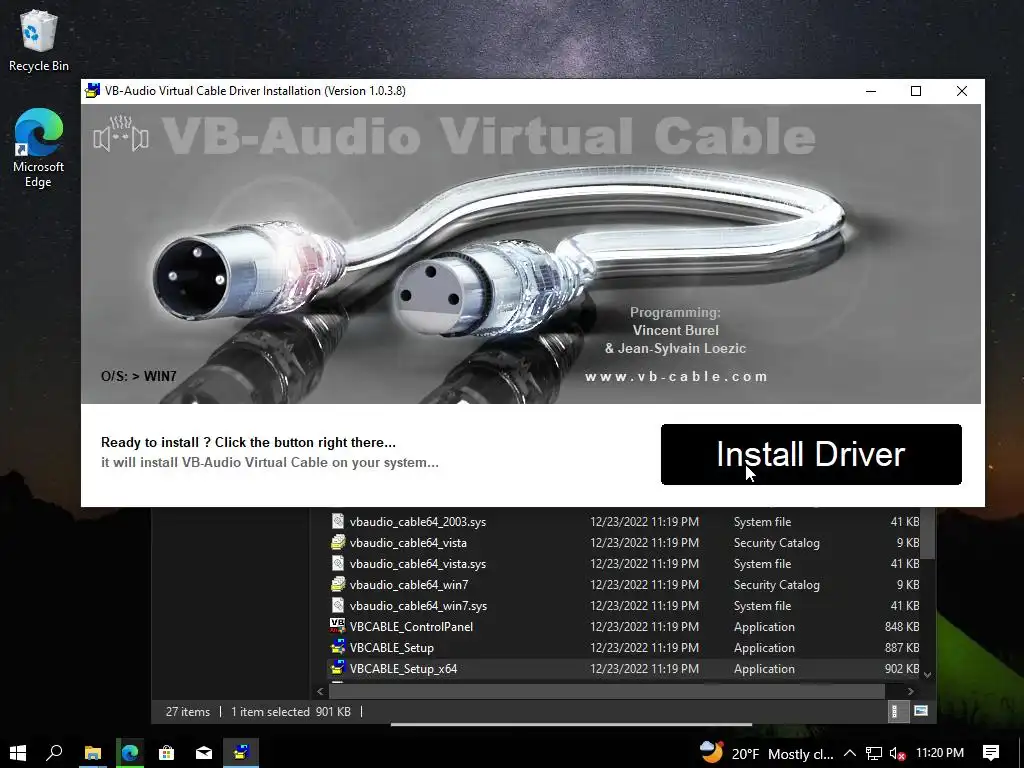
Task: Select vbaudio_cable64_vista.sys file icon
Action: click(x=338, y=563)
